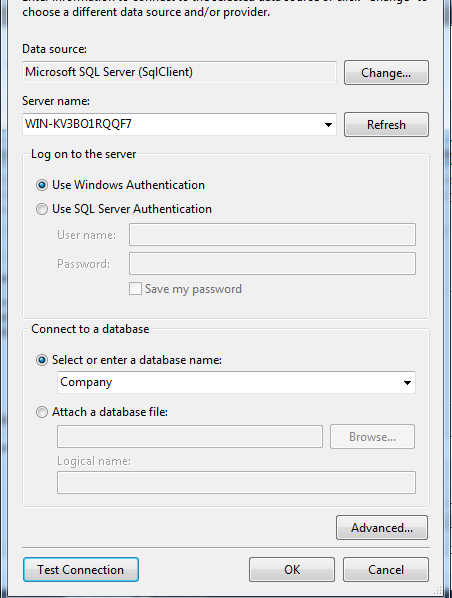
Task: Click inside the Server name text box
Action: pos(172,124)
